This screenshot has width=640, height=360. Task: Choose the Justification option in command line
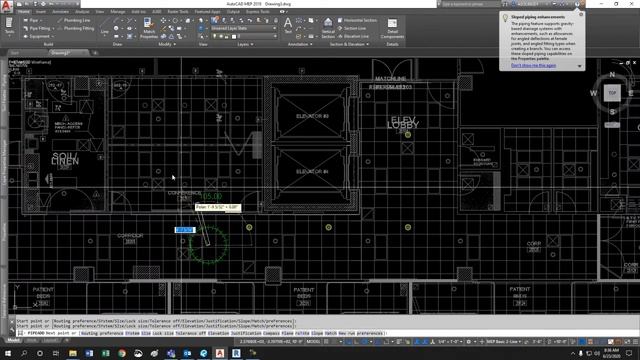tap(246, 333)
